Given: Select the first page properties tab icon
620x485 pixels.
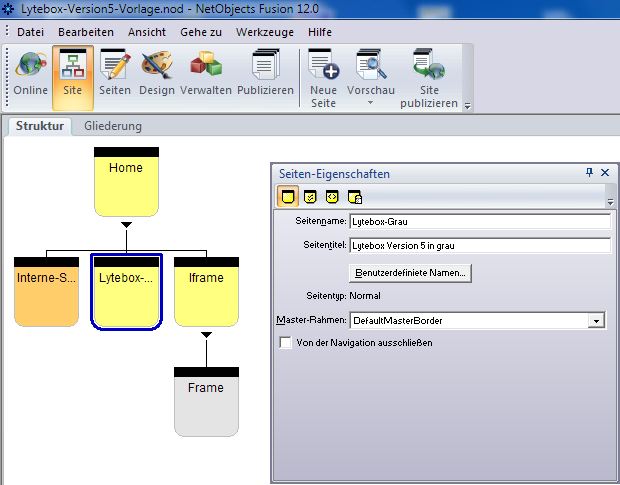Looking at the screenshot, I should (286, 196).
